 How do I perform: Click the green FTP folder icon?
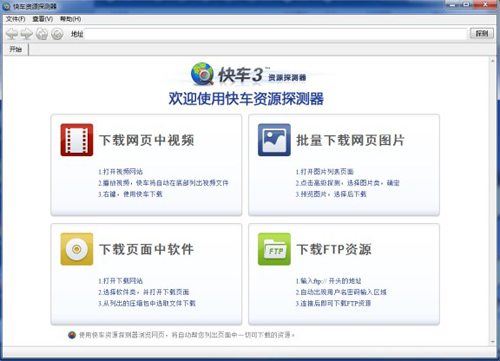(274, 249)
